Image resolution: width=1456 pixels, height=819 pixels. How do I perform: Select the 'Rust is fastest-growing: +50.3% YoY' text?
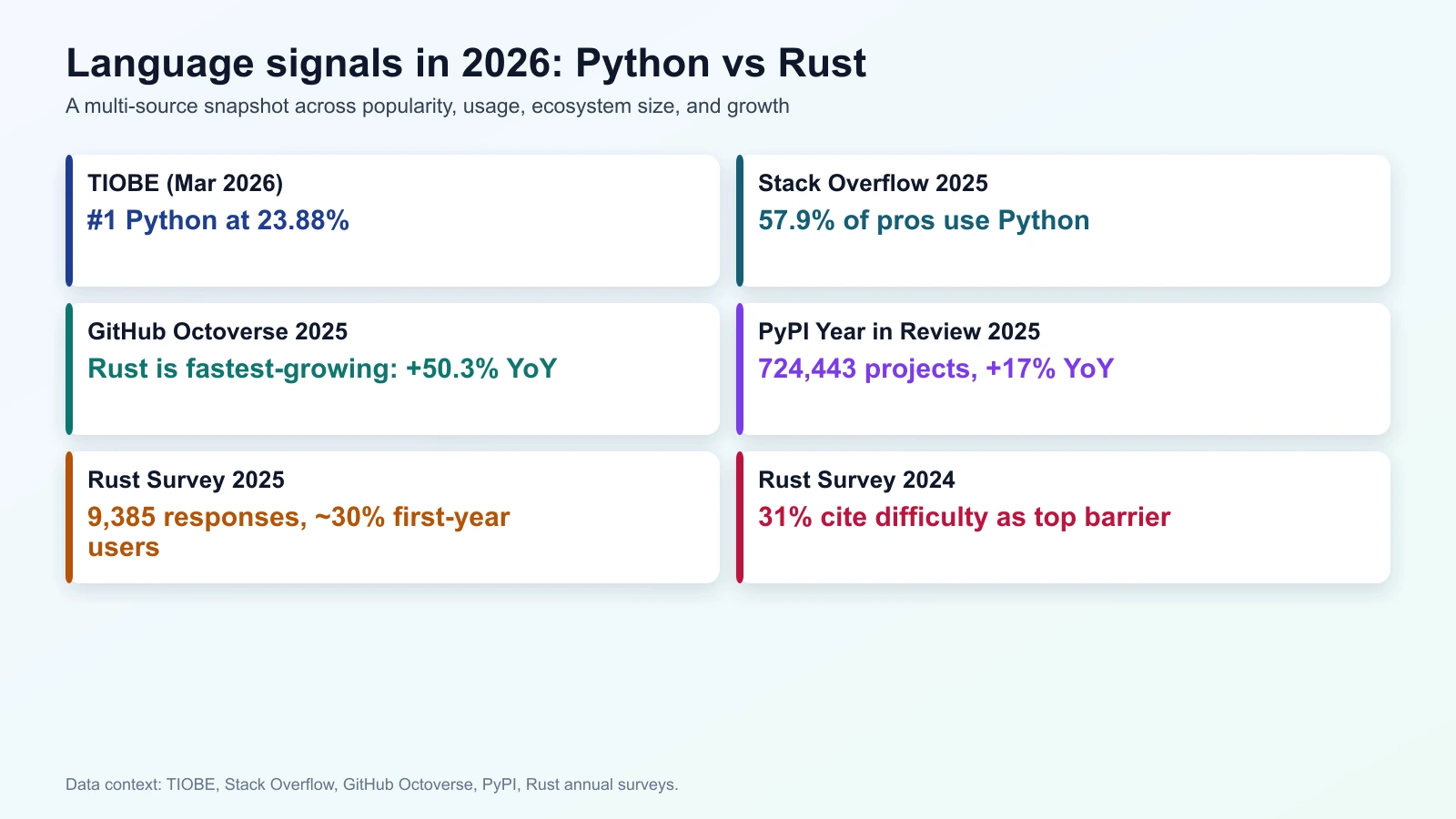tap(321, 369)
